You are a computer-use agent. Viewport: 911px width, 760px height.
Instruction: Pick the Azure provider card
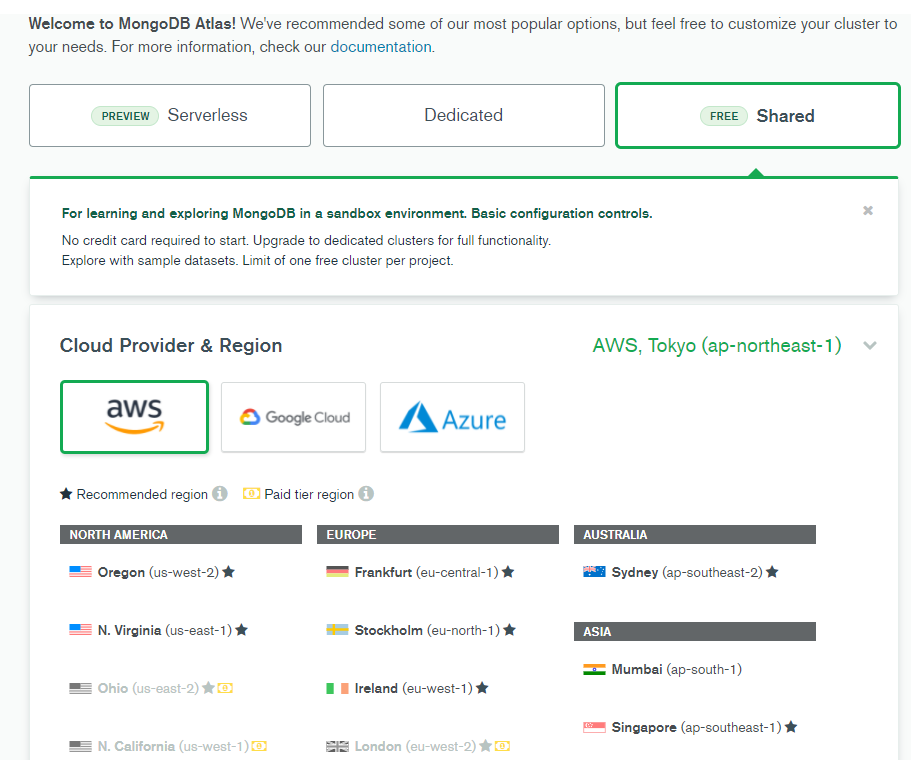[x=452, y=417]
